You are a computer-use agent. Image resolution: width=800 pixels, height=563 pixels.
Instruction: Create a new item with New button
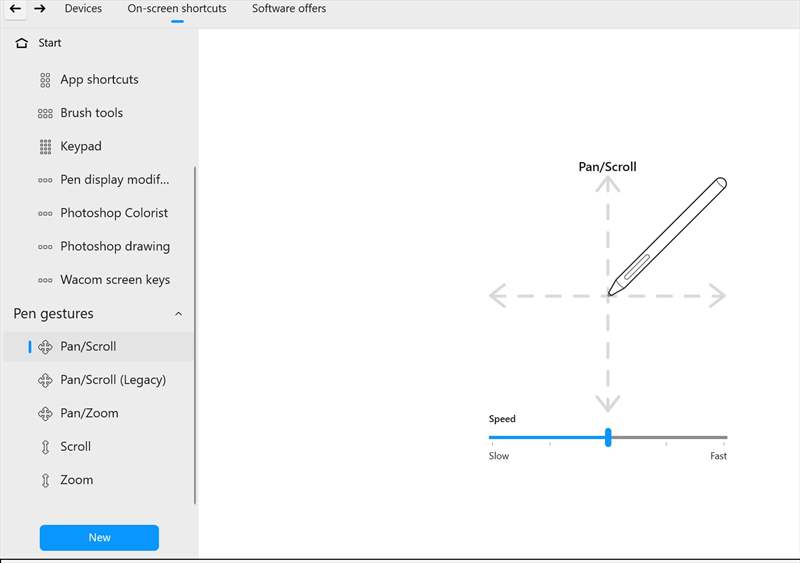pos(99,537)
